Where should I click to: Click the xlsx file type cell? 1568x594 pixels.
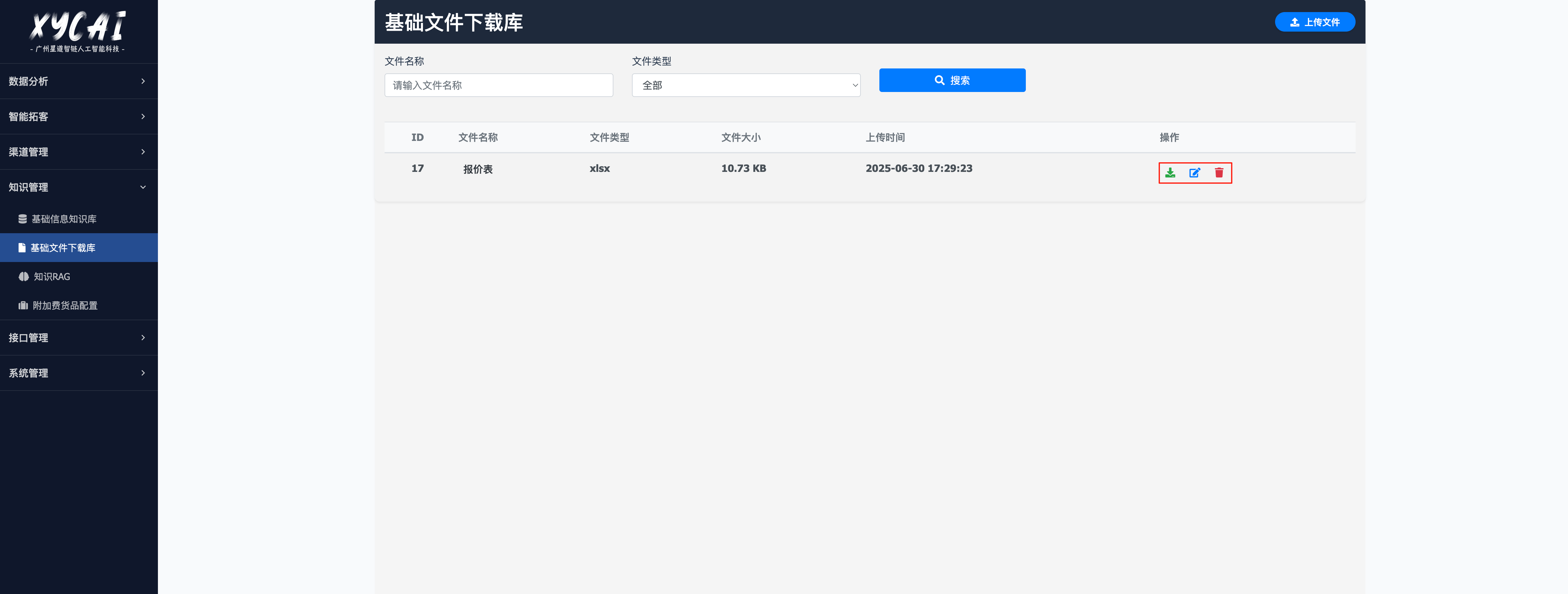(x=599, y=168)
